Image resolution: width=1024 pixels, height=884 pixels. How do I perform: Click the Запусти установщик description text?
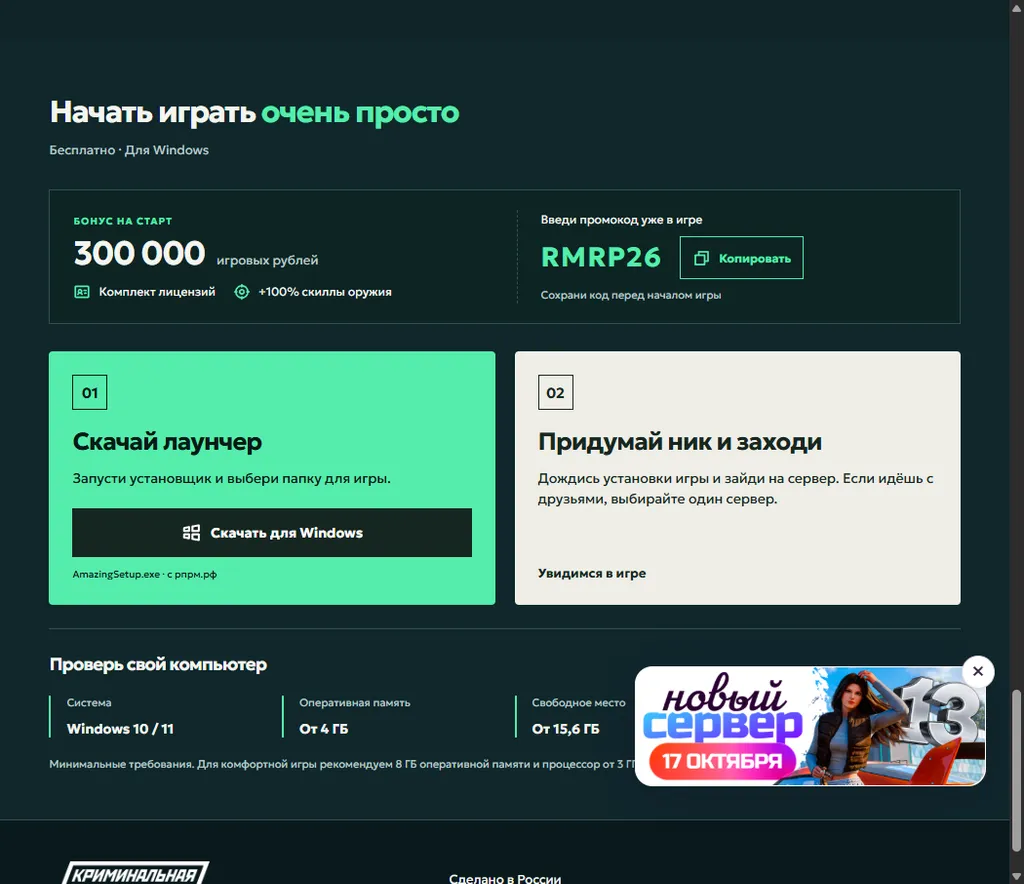[232, 479]
